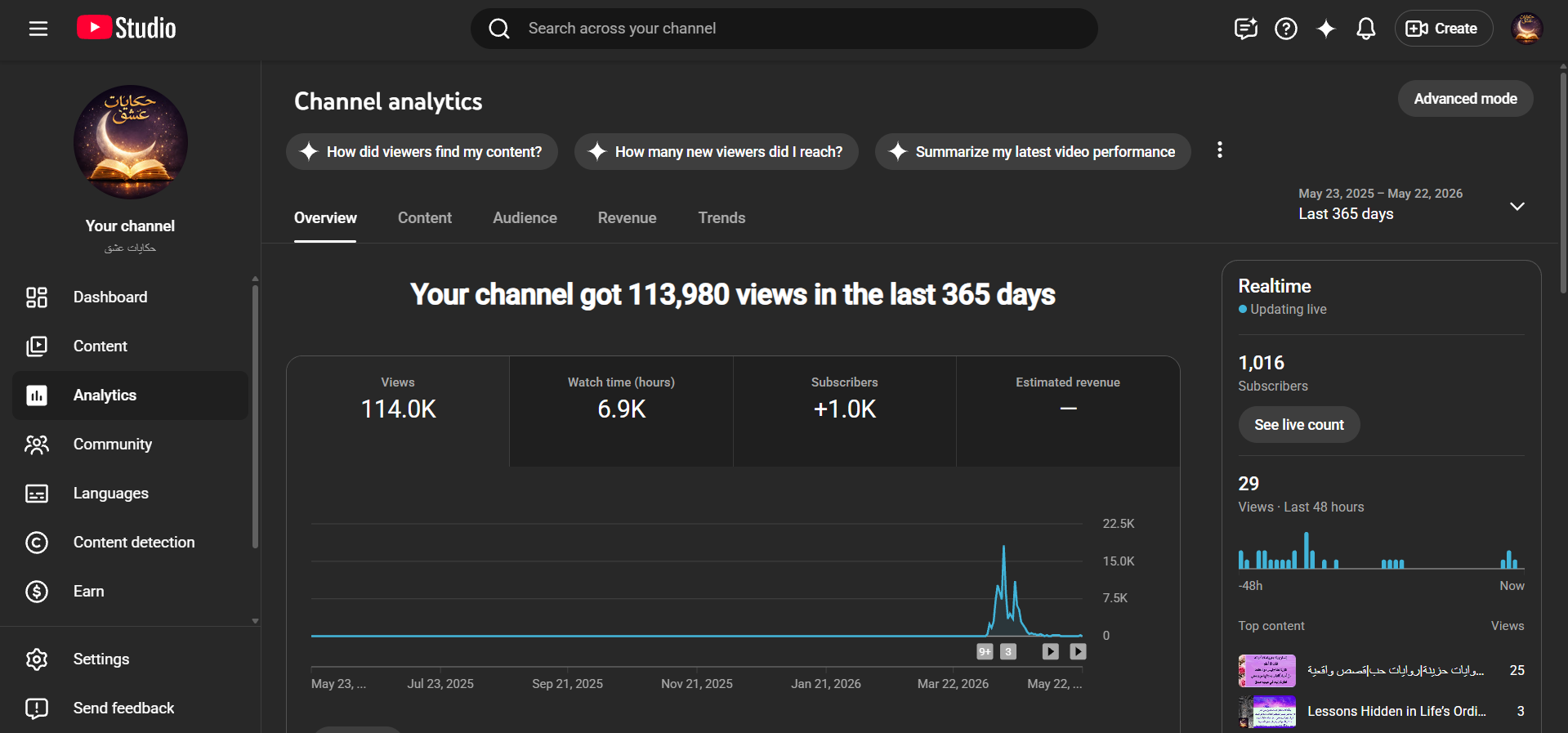Click the Create button
Image resolution: width=1568 pixels, height=733 pixels.
point(1443,29)
